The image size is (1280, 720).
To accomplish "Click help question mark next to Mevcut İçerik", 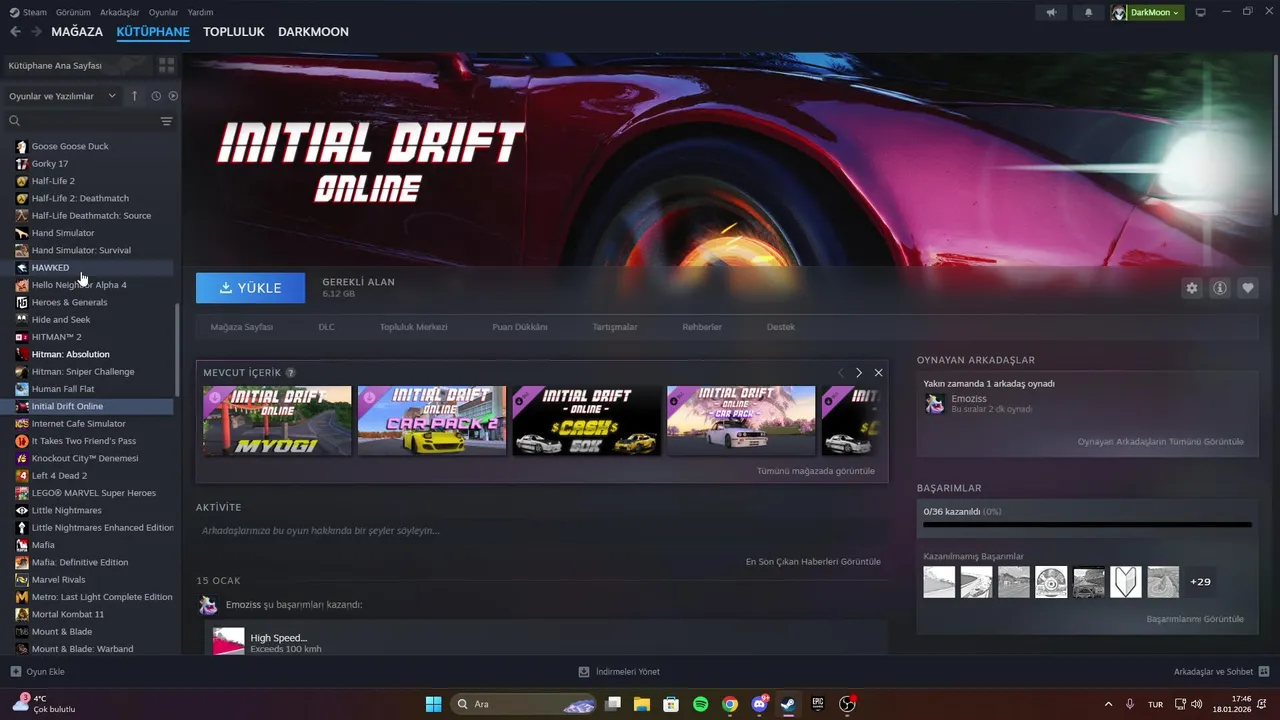I will [291, 373].
